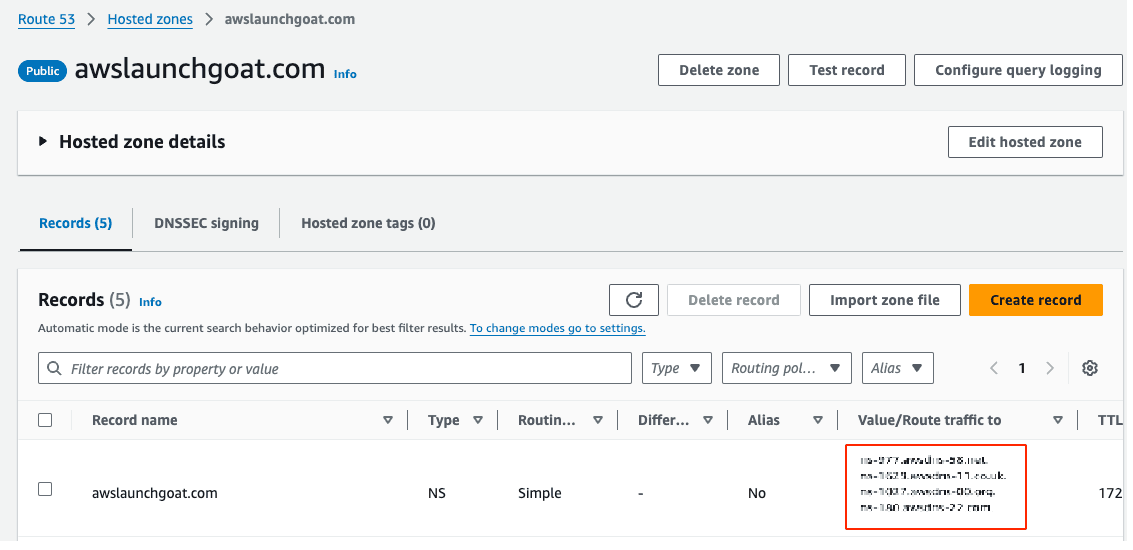The height and width of the screenshot is (550, 1133).
Task: Click Configure query logging button
Action: click(x=1018, y=70)
